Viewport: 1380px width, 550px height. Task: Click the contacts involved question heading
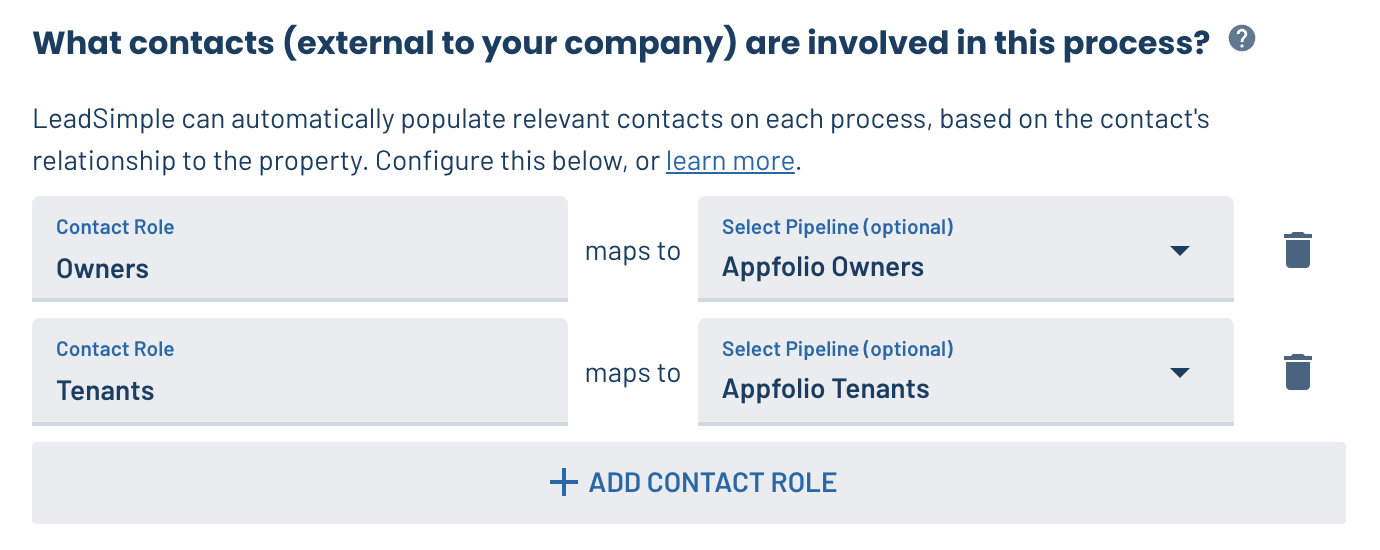tap(622, 43)
